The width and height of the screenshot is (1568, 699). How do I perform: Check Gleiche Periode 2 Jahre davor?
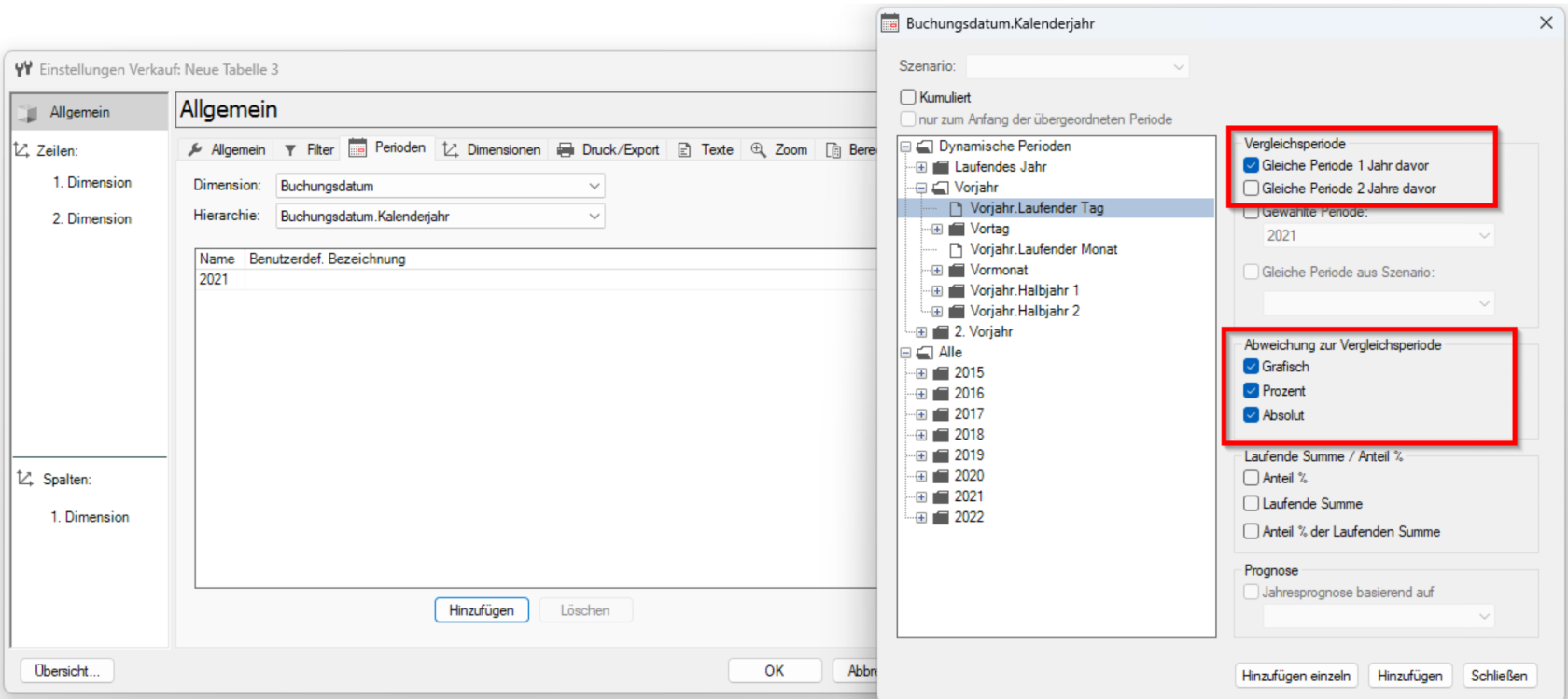pos(1252,189)
